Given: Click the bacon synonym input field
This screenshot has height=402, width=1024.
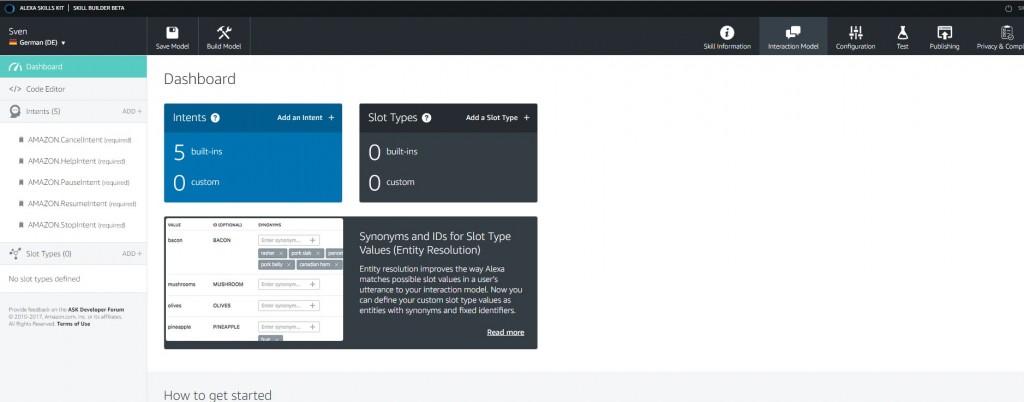Looking at the screenshot, I should click(x=284, y=240).
